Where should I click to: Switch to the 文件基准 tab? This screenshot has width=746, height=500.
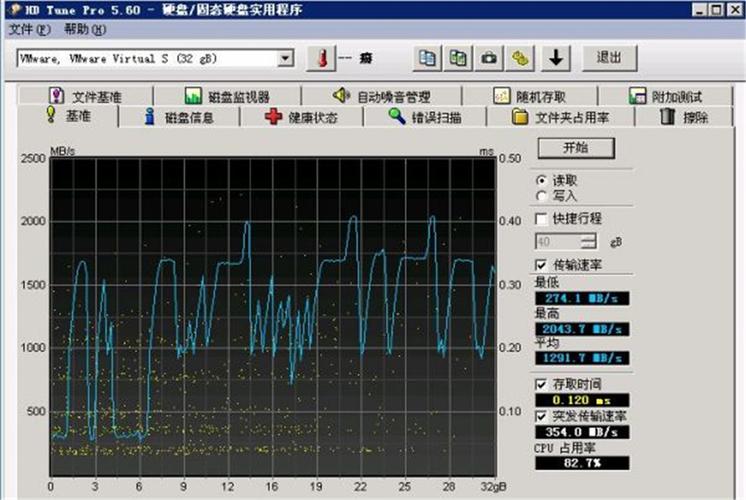click(86, 96)
